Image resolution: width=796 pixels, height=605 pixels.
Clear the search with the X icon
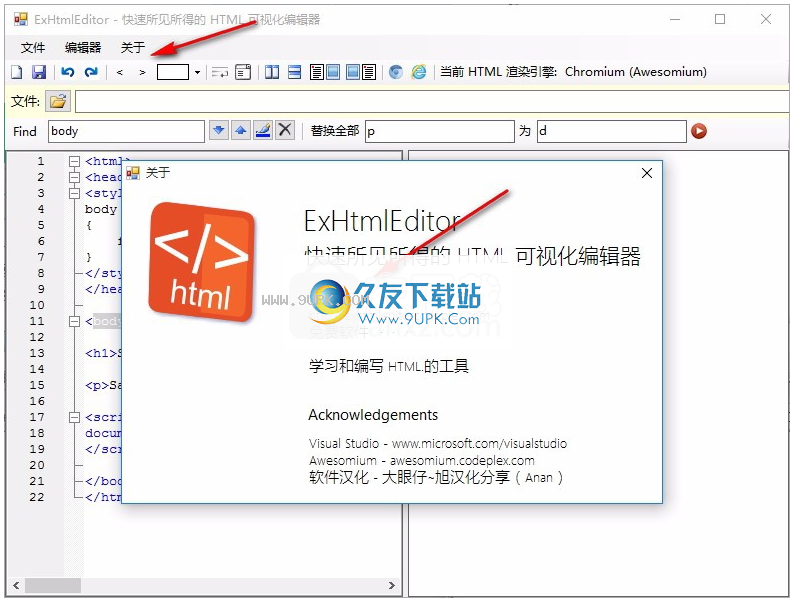tap(285, 130)
